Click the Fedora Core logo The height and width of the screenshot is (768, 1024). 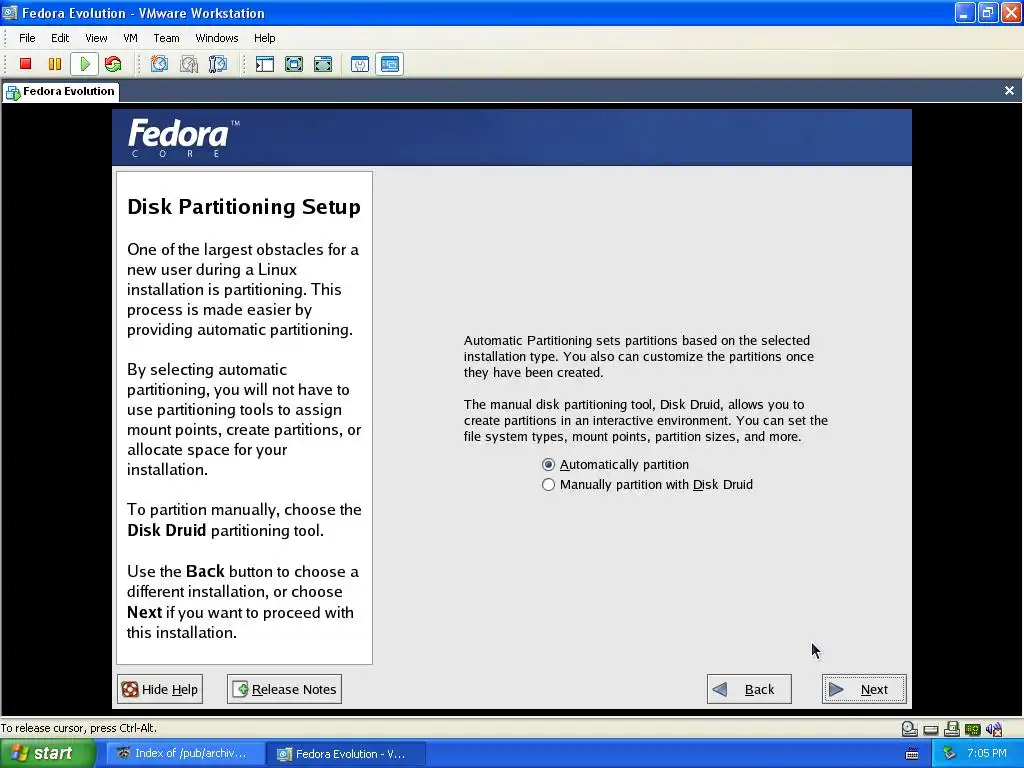(x=184, y=138)
